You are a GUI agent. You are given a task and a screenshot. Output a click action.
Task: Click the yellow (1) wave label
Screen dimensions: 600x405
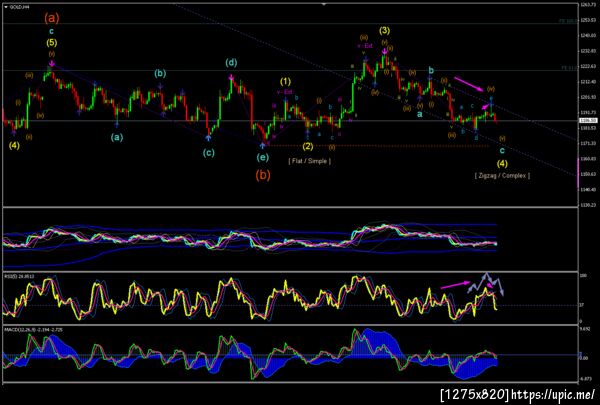click(x=285, y=81)
